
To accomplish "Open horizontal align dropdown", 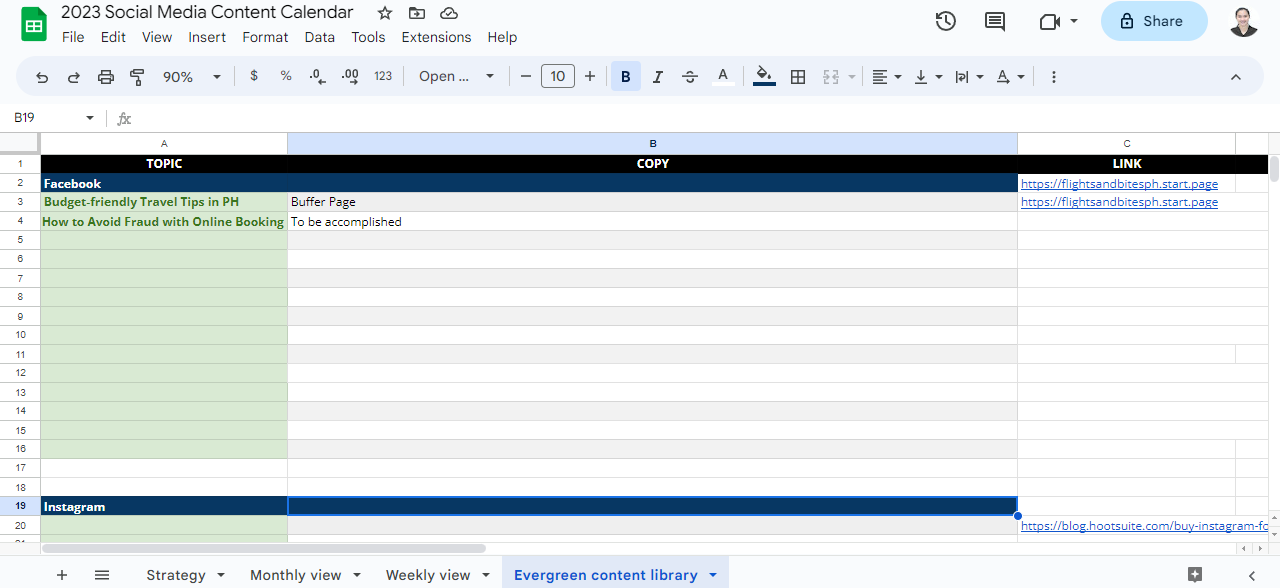I will pyautogui.click(x=886, y=77).
